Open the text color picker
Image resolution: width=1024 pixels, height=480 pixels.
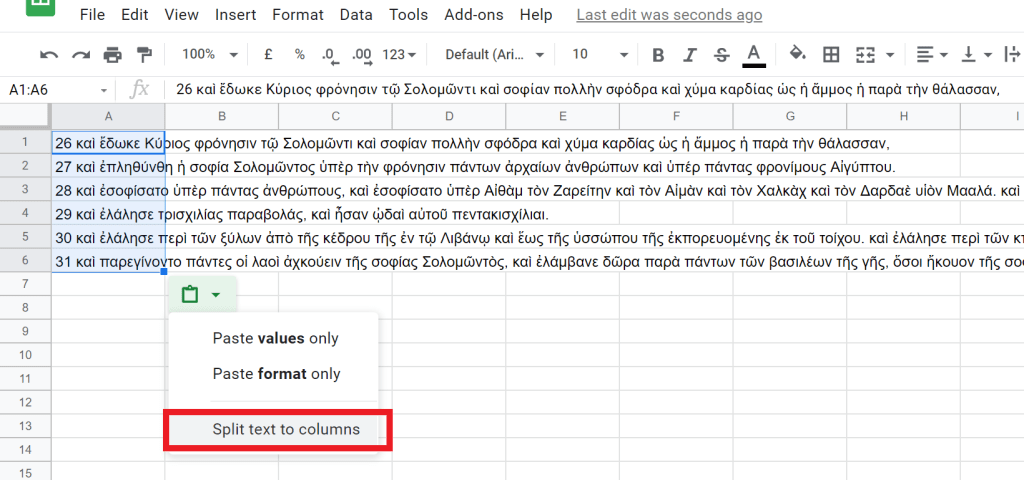754,54
